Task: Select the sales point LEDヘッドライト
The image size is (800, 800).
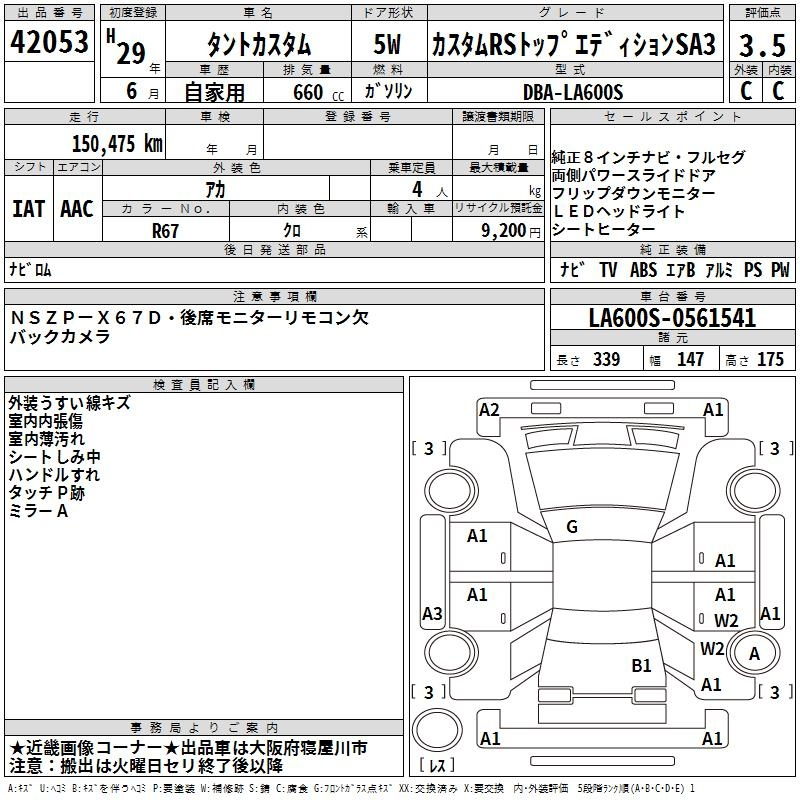Action: pos(618,211)
